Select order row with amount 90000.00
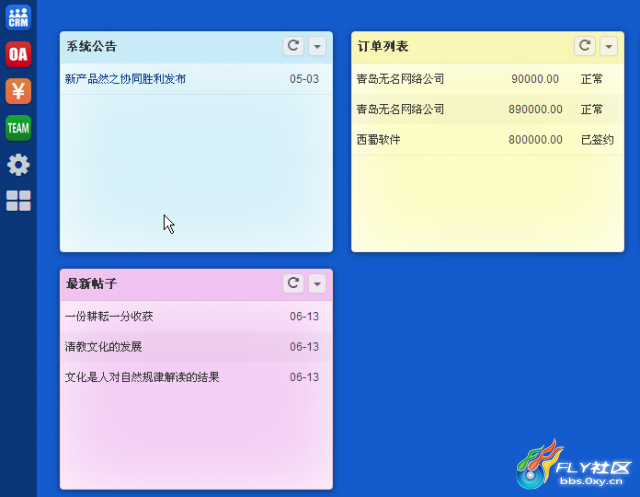 coord(487,79)
